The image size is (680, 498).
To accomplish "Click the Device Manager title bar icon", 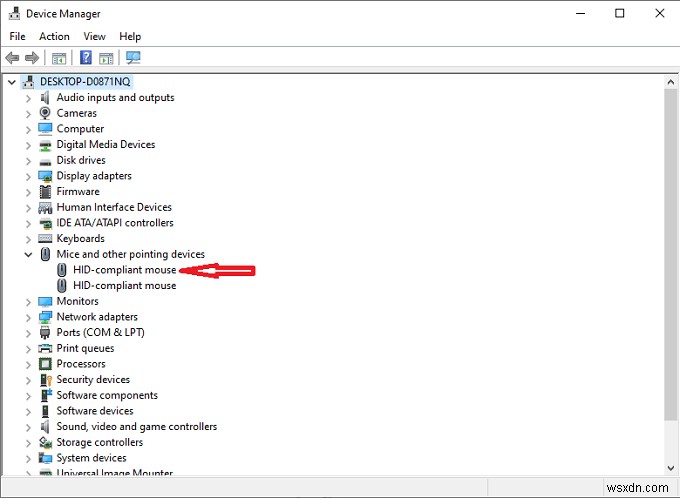I will [x=14, y=13].
